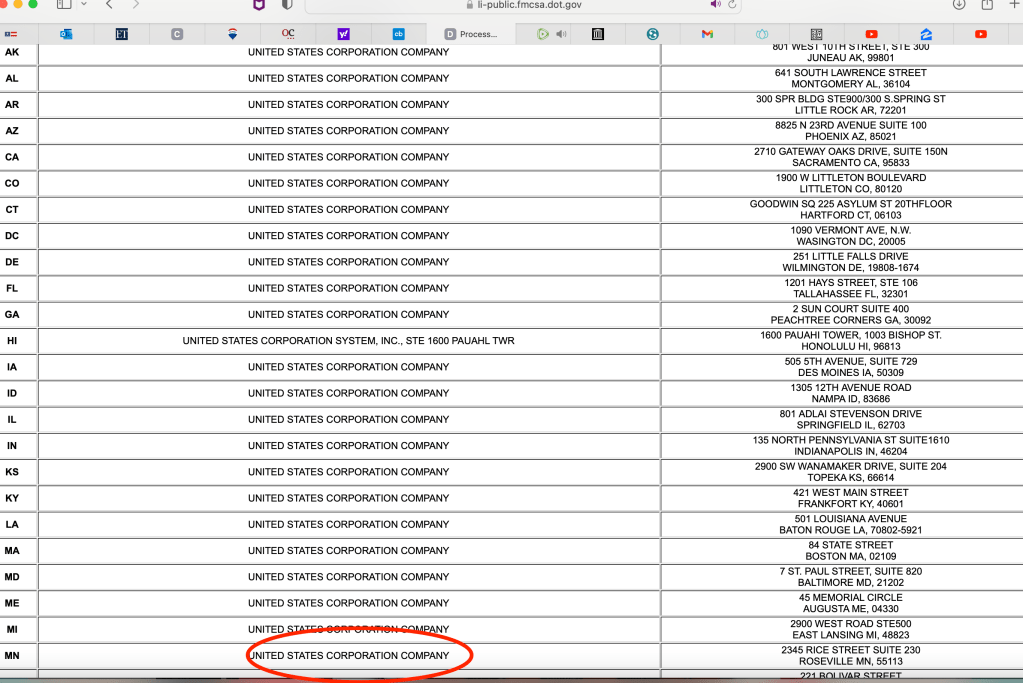Screen dimensions: 1023x683
Task: Open the Yahoo pinned tab
Action: tap(344, 34)
